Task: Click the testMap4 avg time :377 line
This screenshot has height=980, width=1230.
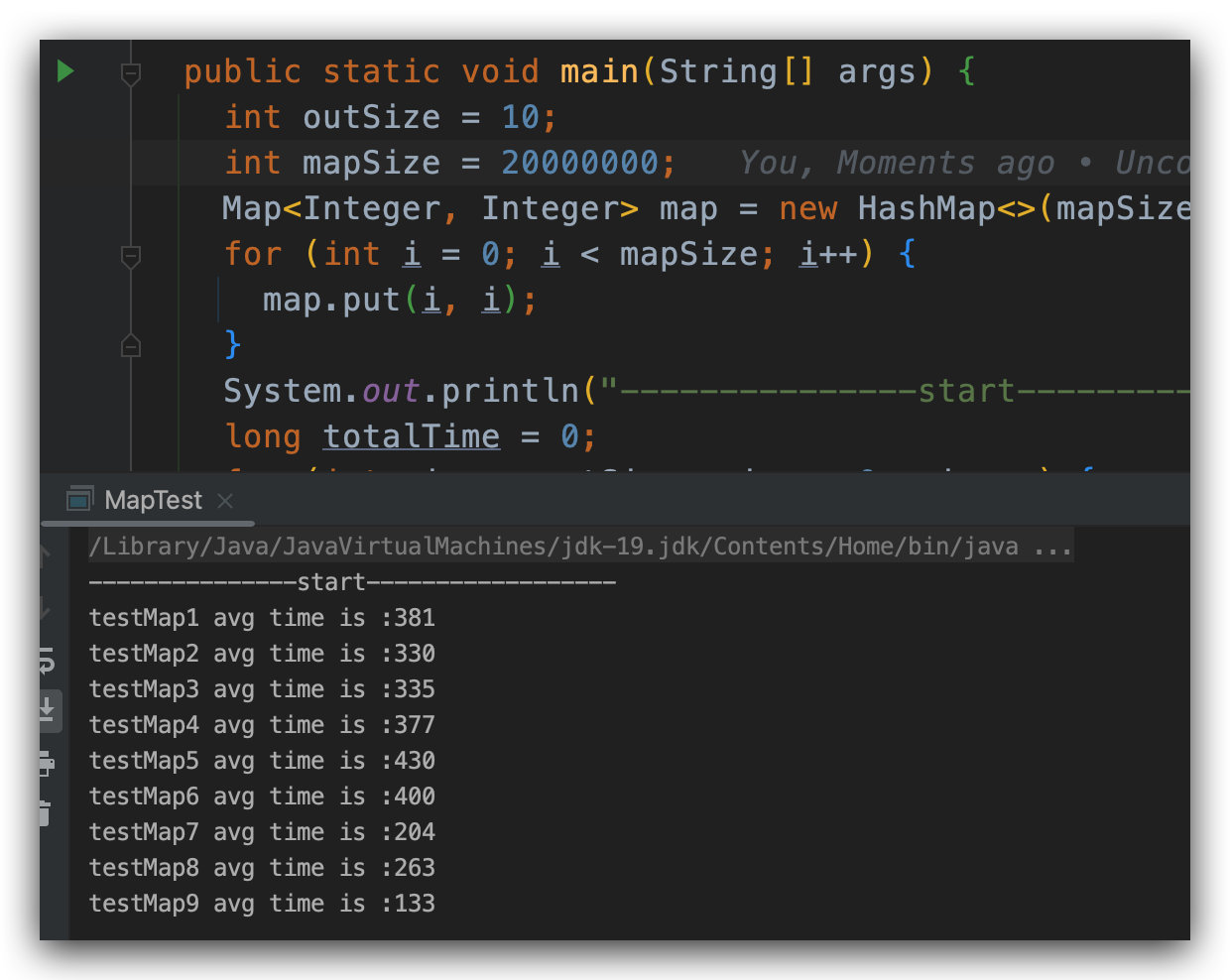Action: pos(262,725)
